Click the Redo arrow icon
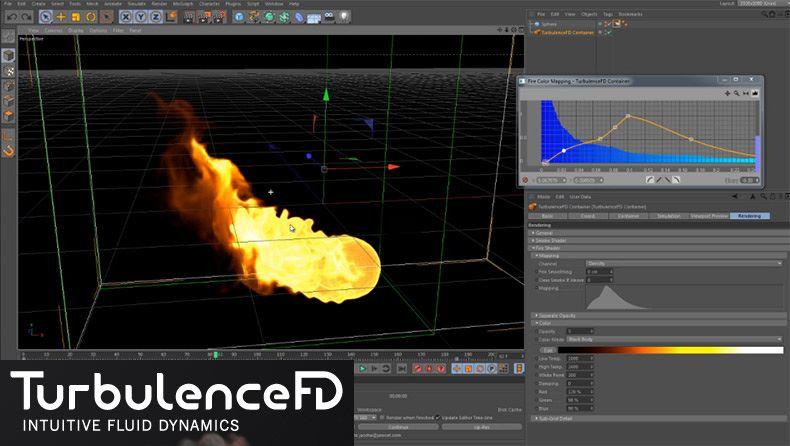Image resolution: width=790 pixels, height=446 pixels. [x=27, y=17]
